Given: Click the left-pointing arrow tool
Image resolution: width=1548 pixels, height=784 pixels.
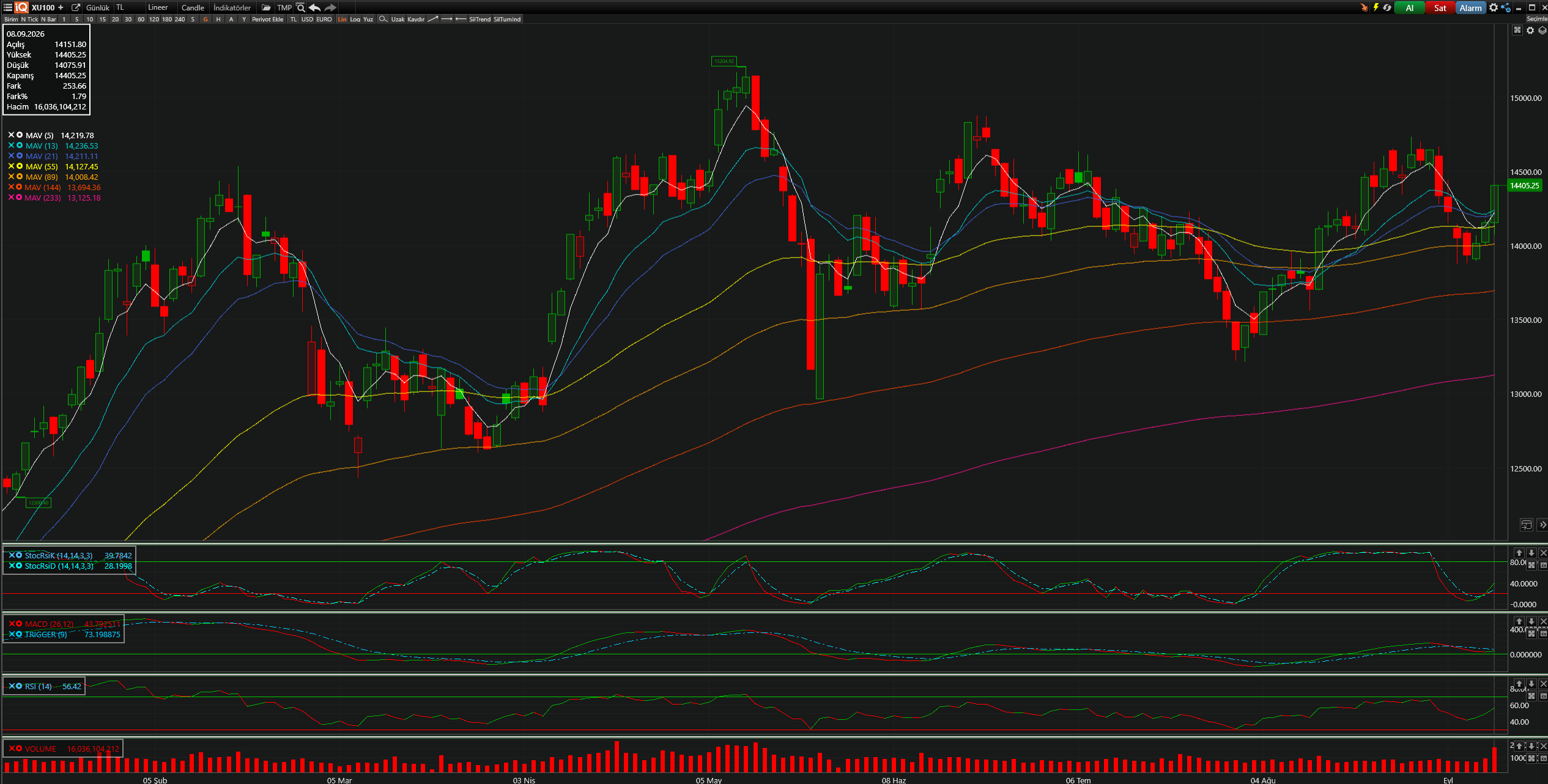Looking at the screenshot, I should 461,19.
